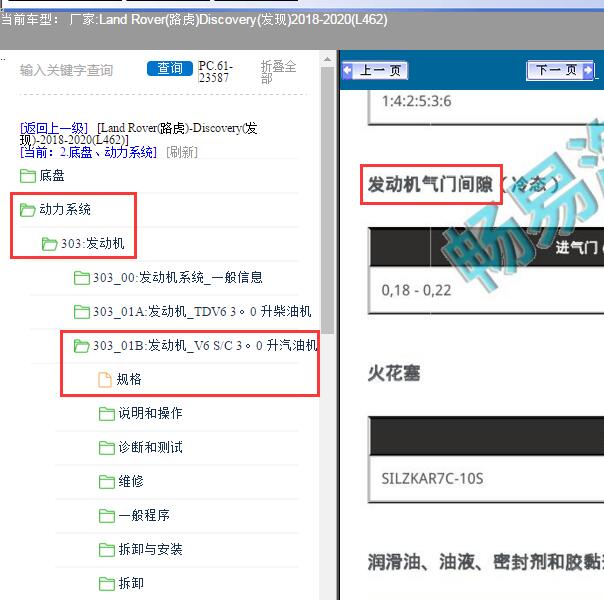Screen dimensions: 604x600
Task: Click folder icon of 拆卸
Action: (107, 583)
